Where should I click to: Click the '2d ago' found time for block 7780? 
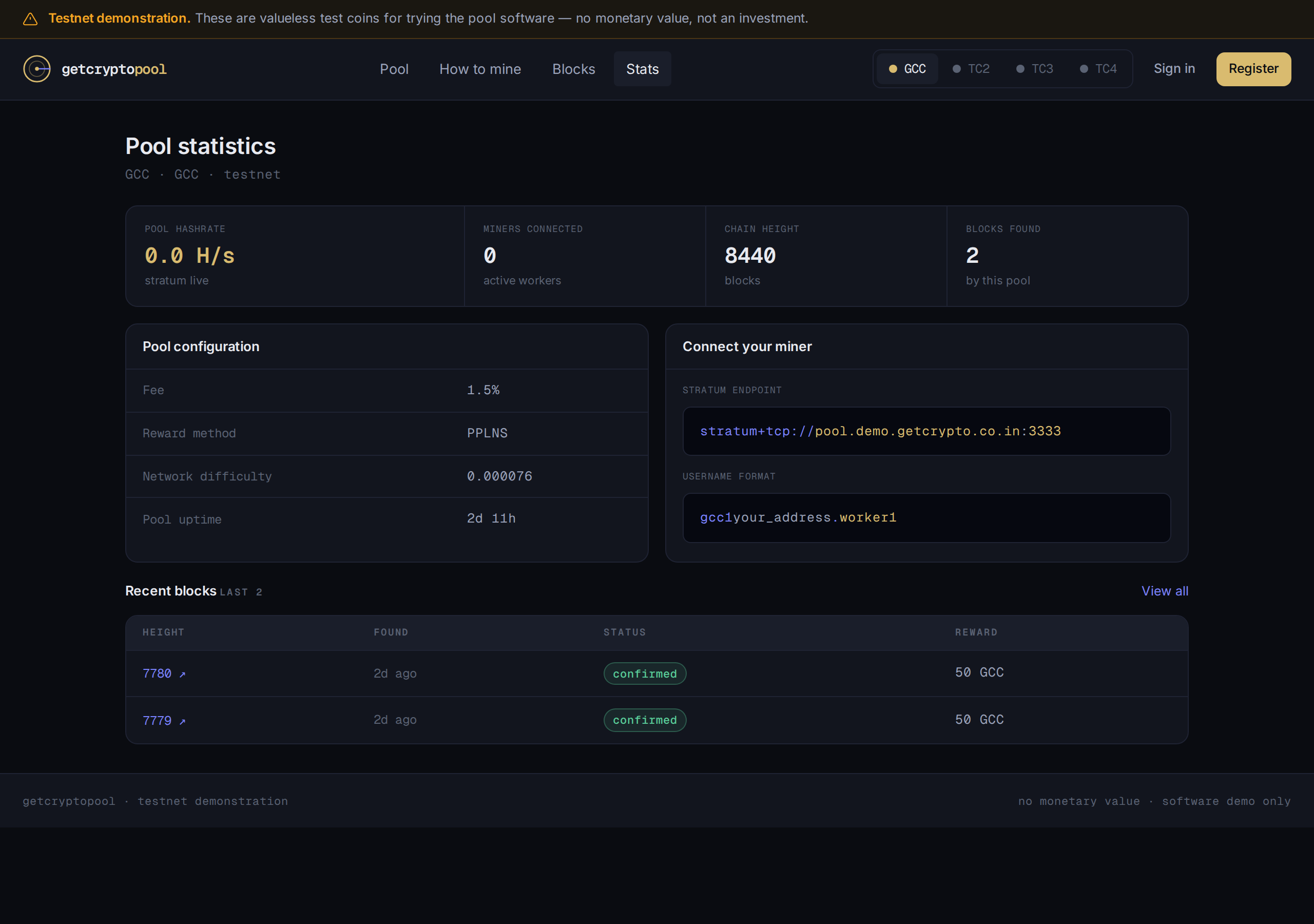pos(395,673)
